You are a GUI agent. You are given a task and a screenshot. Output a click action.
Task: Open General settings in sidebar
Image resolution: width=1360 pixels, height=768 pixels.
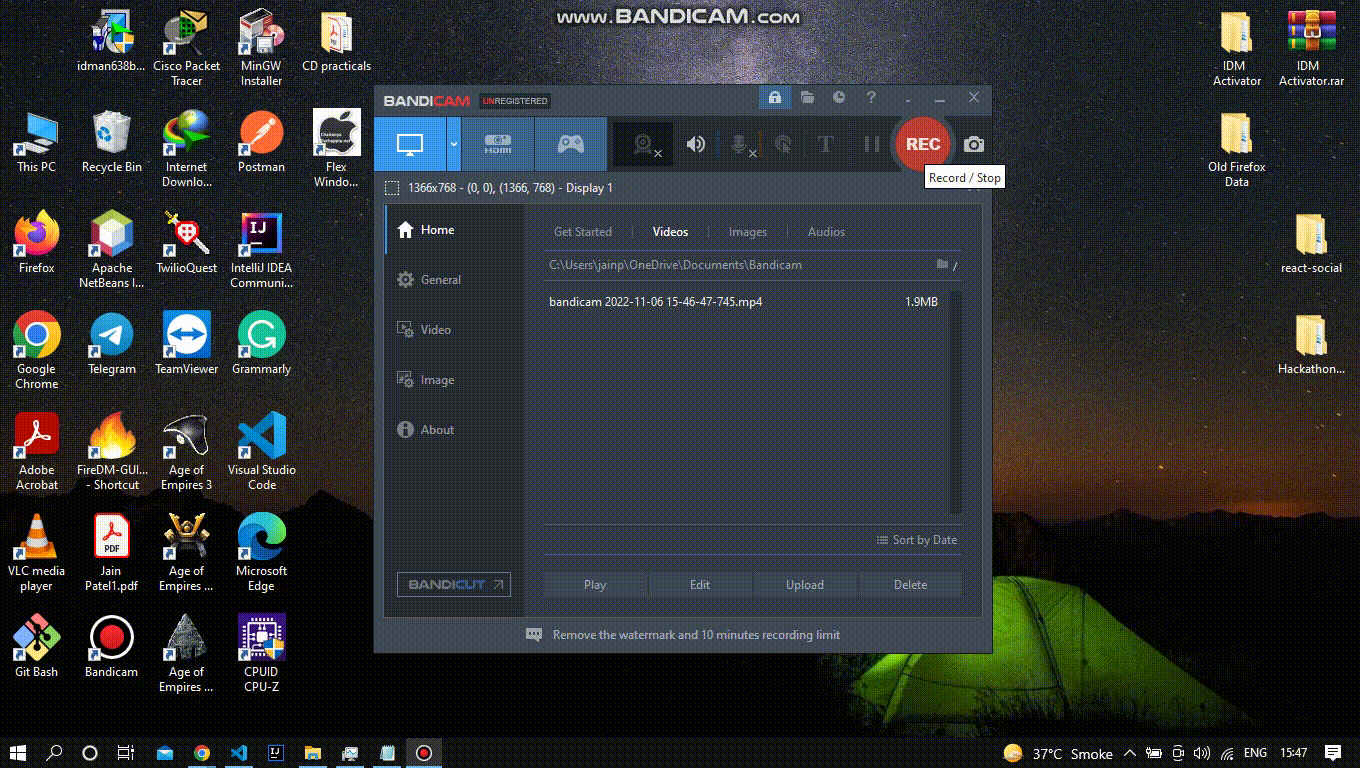pyautogui.click(x=454, y=280)
